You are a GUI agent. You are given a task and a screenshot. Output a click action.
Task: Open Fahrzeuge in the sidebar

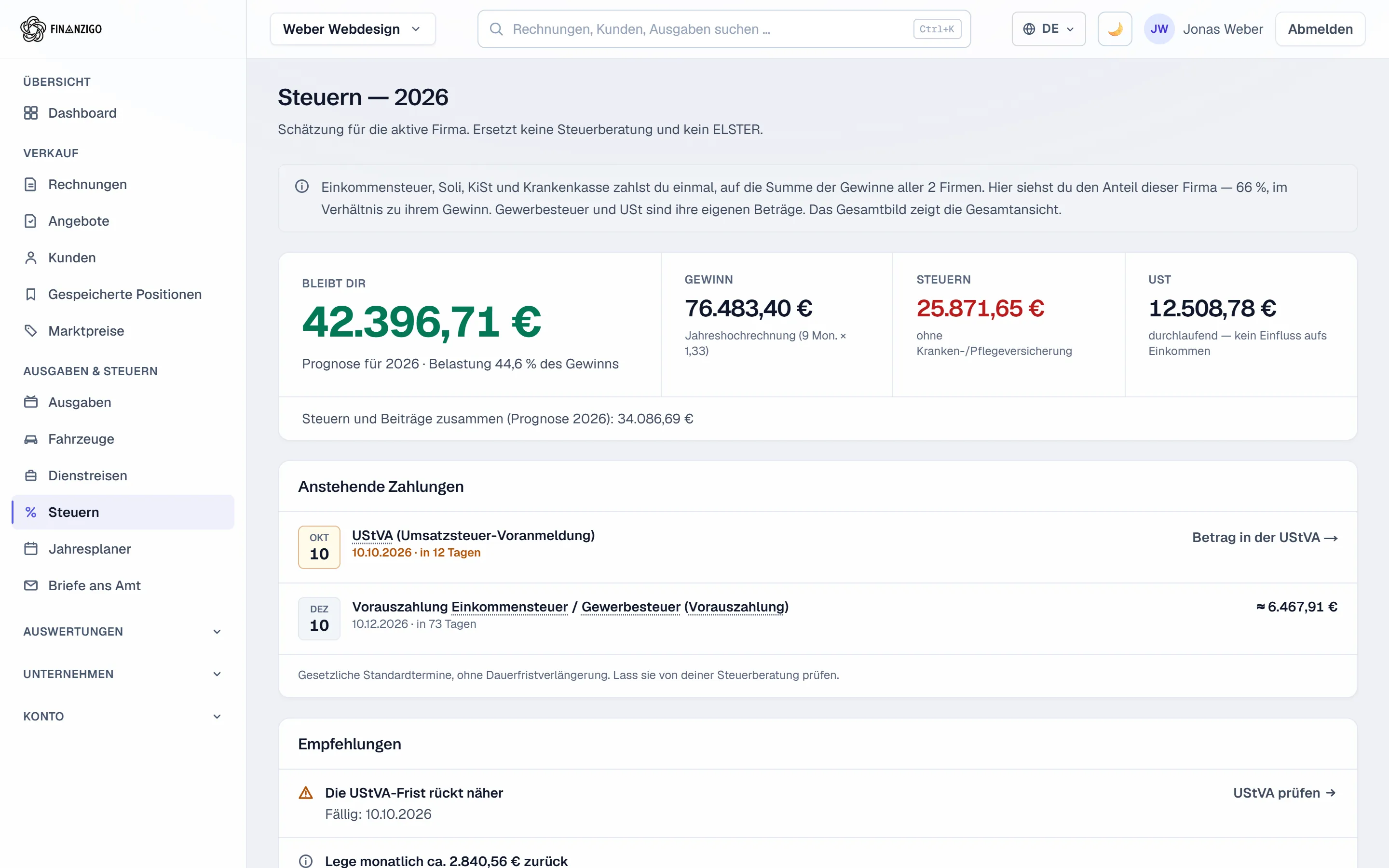[x=123, y=439]
